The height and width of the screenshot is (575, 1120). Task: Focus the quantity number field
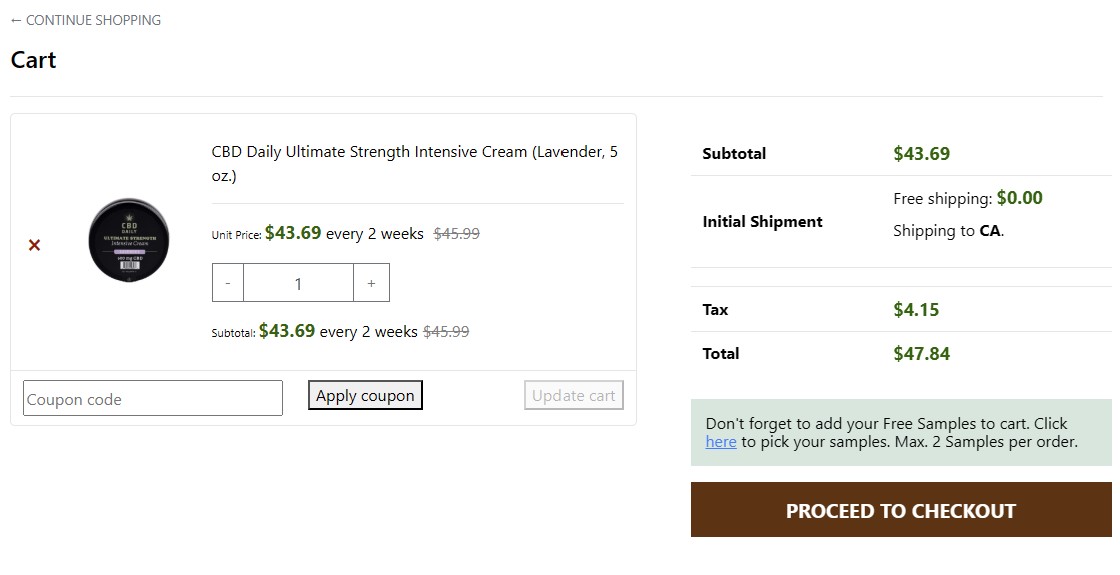tap(299, 283)
